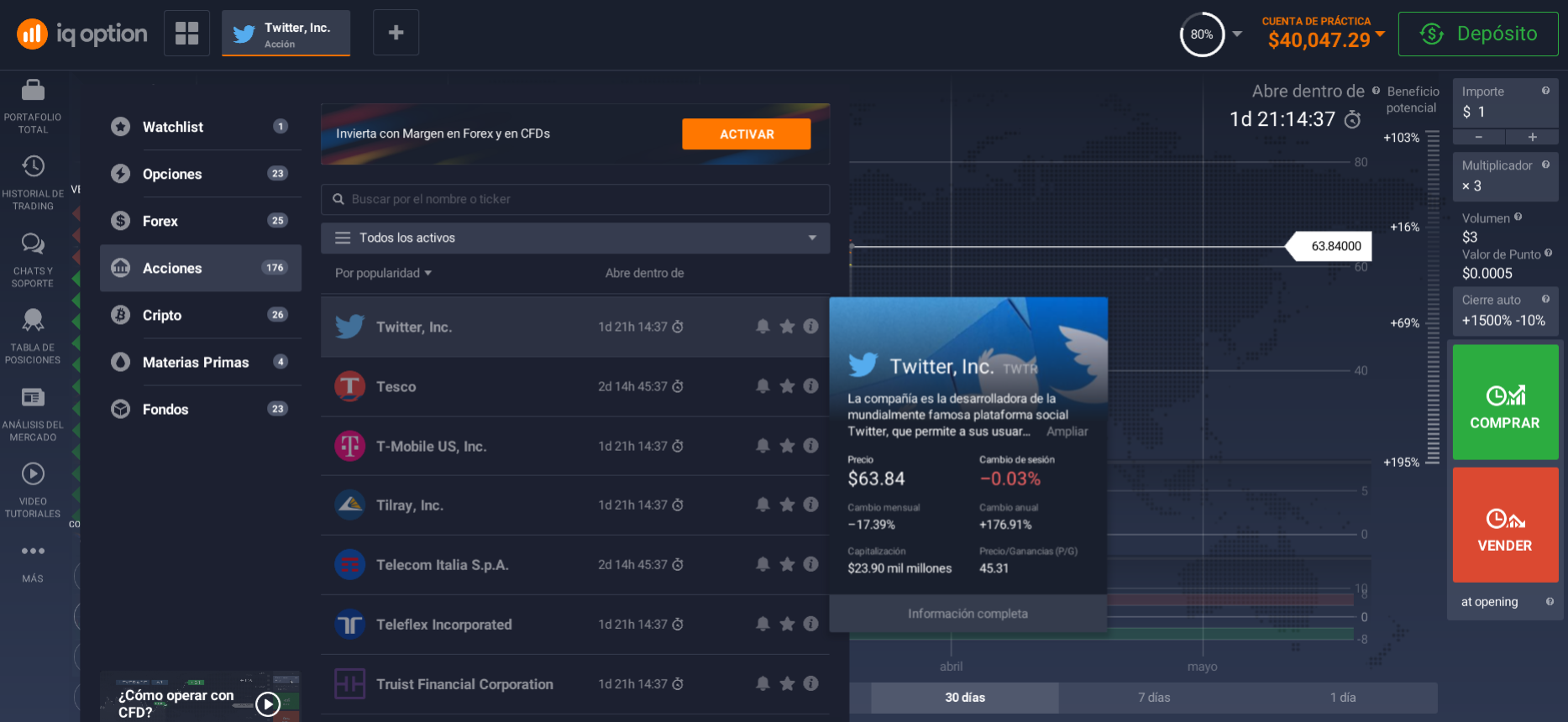Select the Materias Primas category
Screen dimensions: 1568x722
[201, 362]
